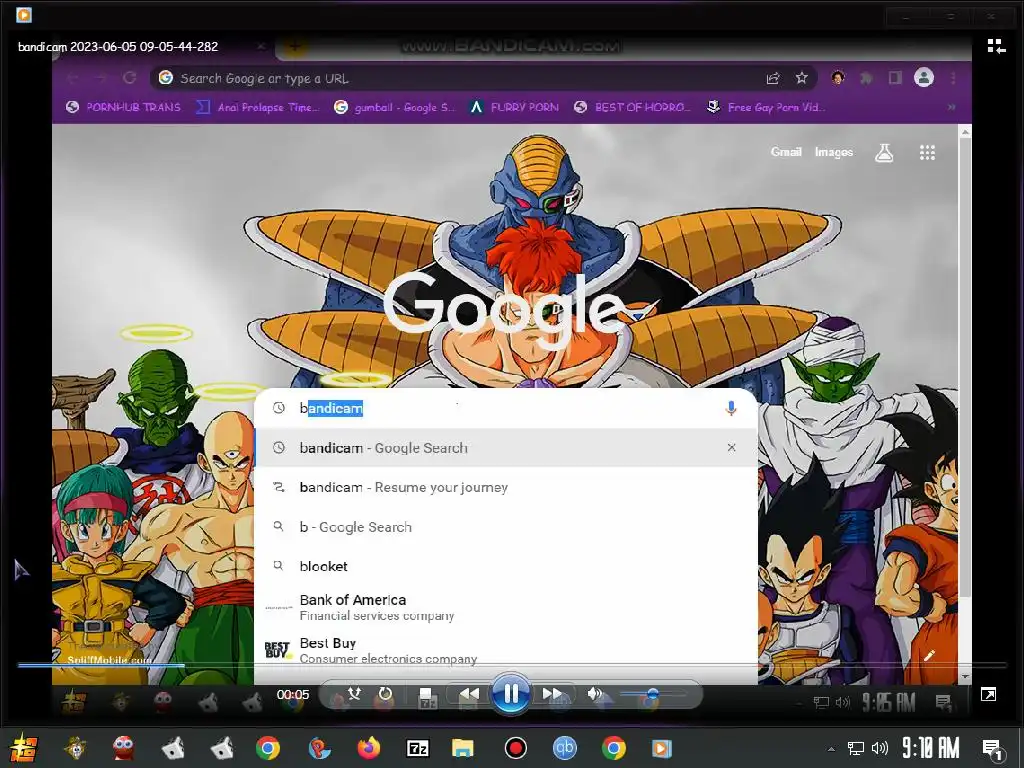Switch to Windows Media Player taskbar icon
Image resolution: width=1024 pixels, height=768 pixels.
661,748
